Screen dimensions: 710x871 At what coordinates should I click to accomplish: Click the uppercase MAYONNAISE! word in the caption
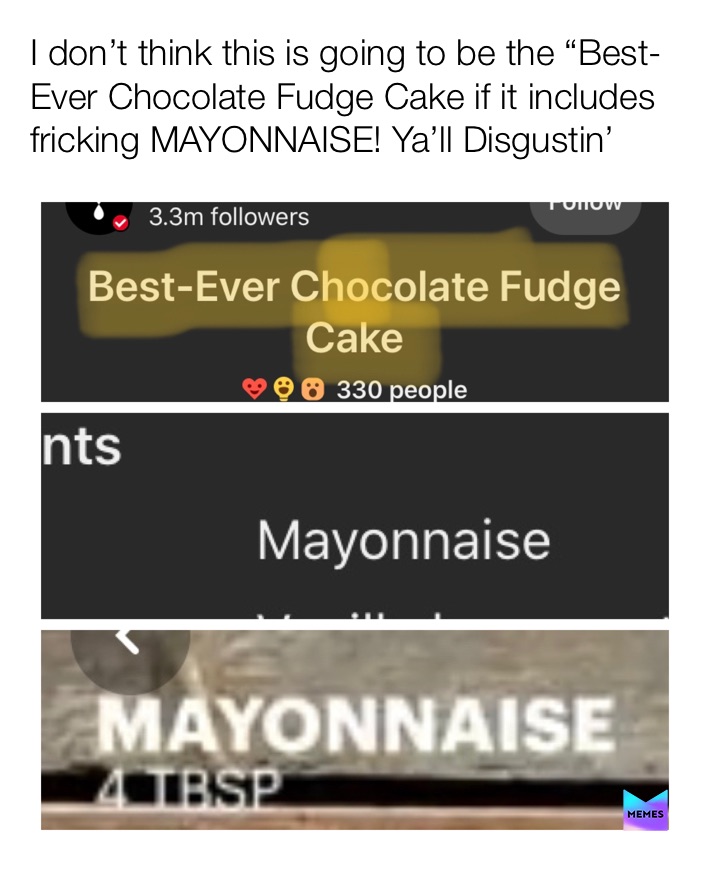[x=266, y=139]
